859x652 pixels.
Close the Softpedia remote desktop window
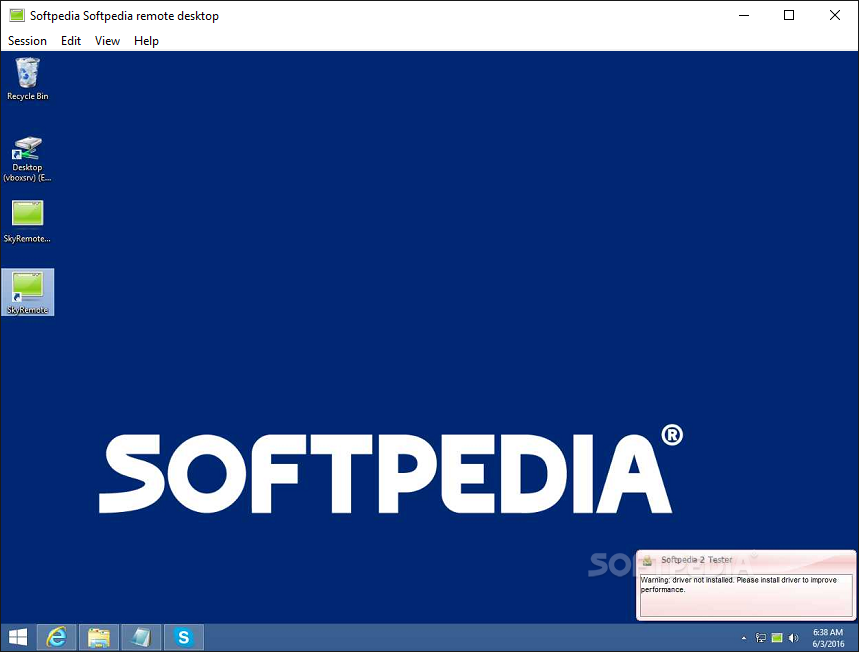[834, 15]
